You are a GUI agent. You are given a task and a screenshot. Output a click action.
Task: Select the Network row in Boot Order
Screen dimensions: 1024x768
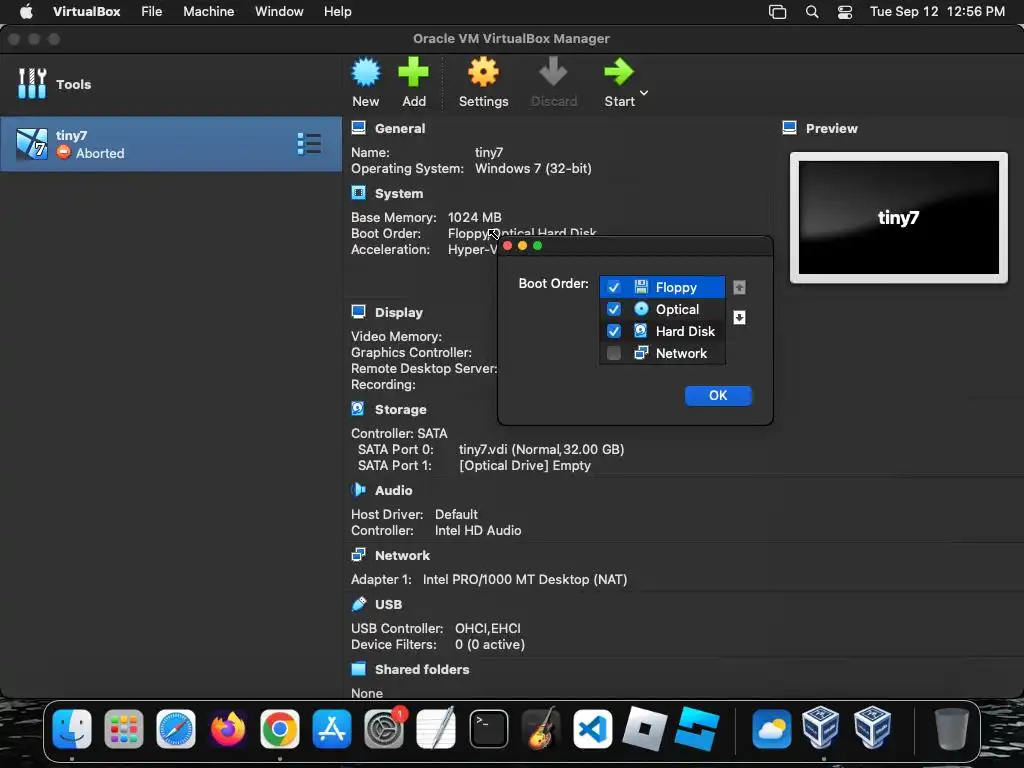pos(662,353)
